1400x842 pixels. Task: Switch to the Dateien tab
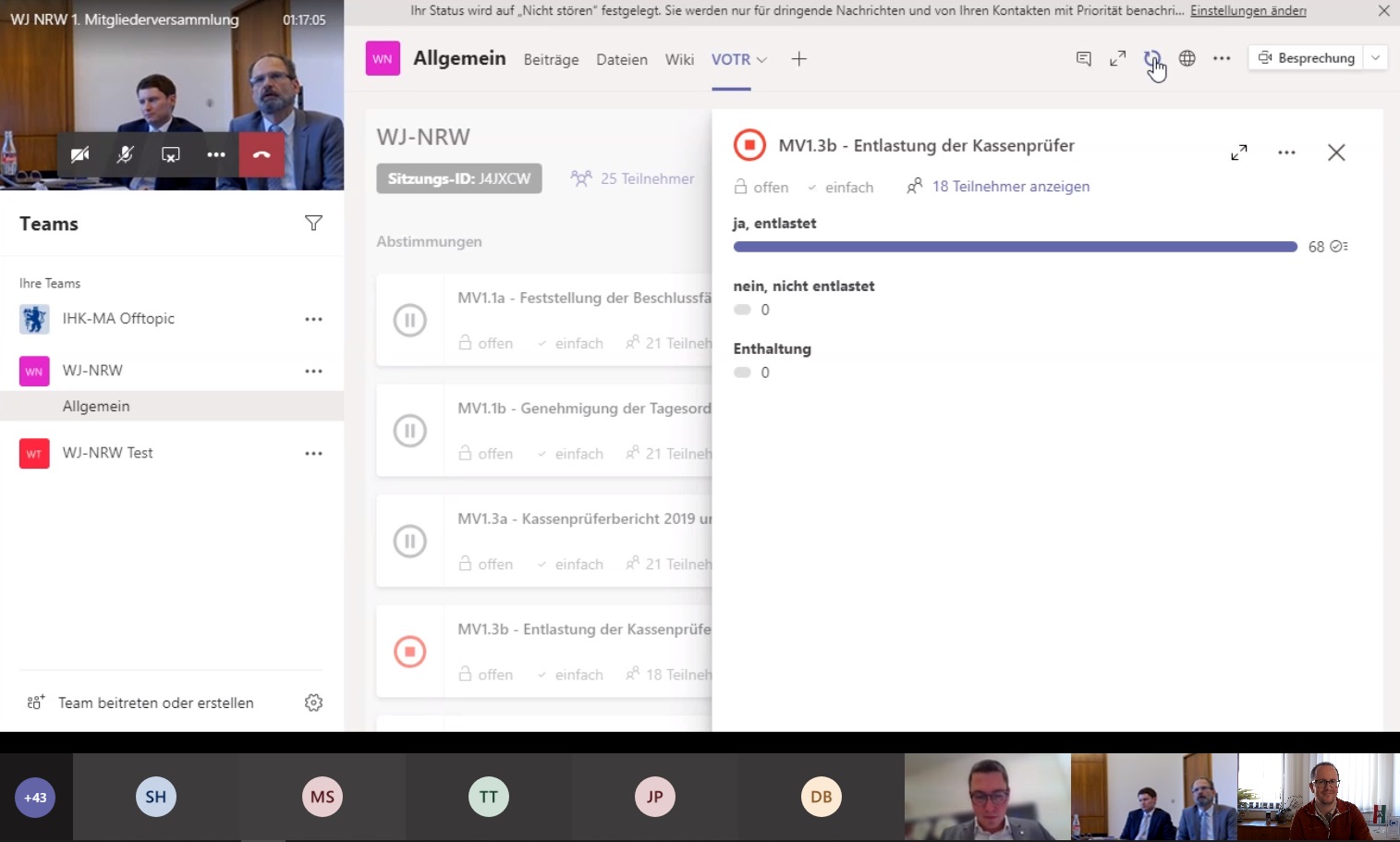coord(621,59)
